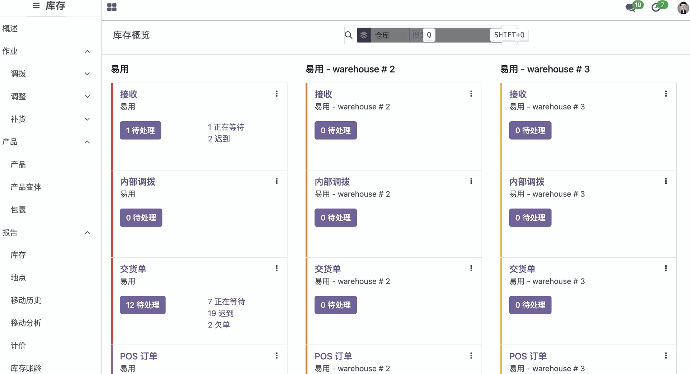The width and height of the screenshot is (690, 374).
Task: Open 移动历史 report in sidebar
Action: click(26, 300)
